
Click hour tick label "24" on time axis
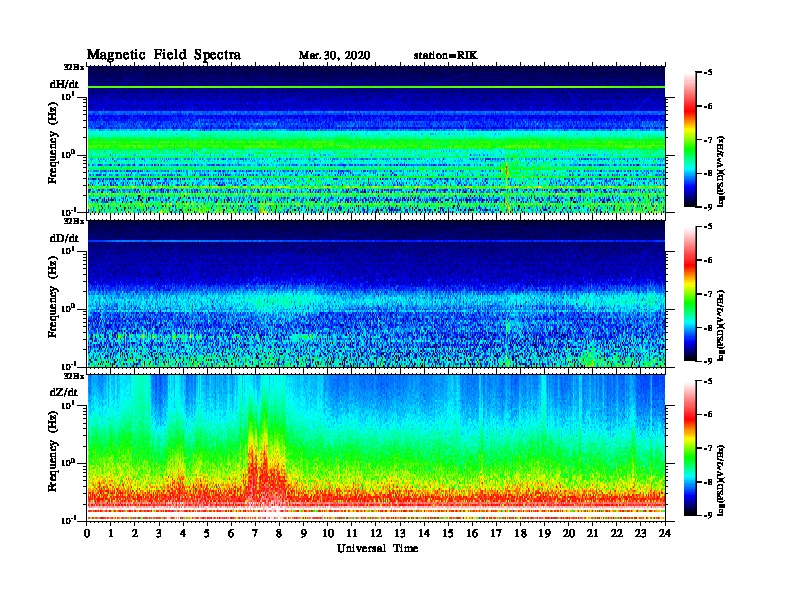coord(665,534)
